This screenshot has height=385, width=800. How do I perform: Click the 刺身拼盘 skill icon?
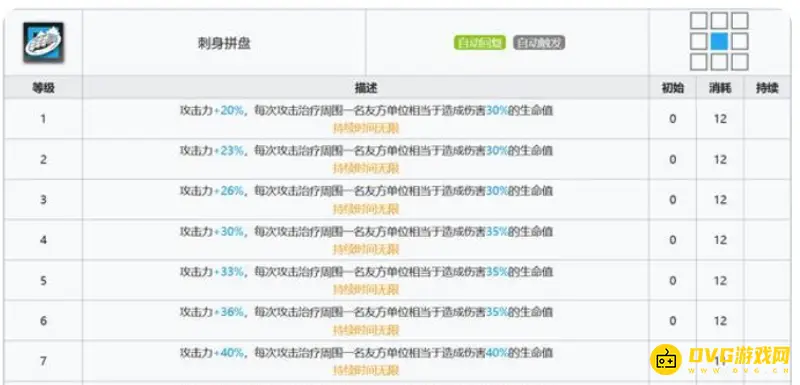point(43,42)
